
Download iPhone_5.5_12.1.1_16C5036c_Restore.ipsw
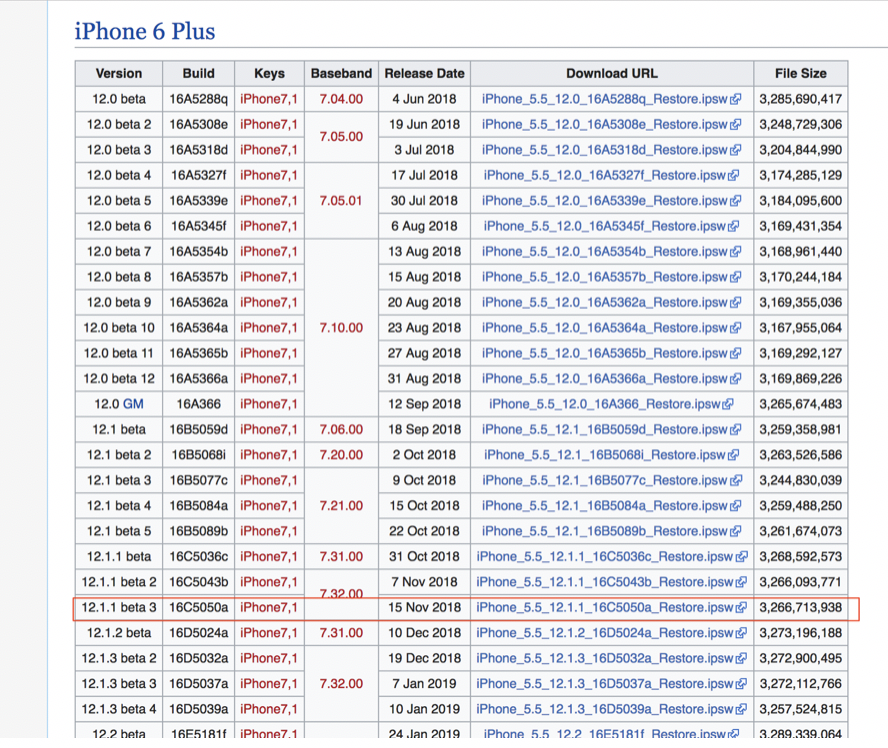click(611, 557)
